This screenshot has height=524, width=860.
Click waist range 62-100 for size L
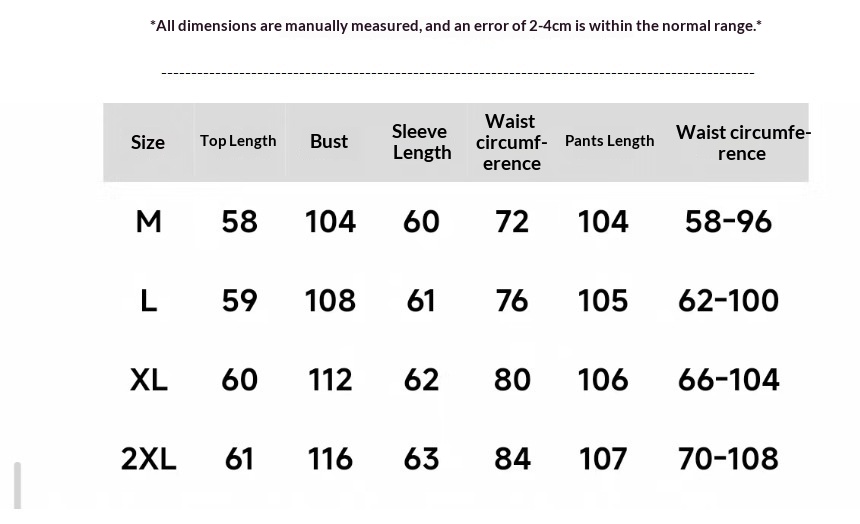[x=728, y=300]
